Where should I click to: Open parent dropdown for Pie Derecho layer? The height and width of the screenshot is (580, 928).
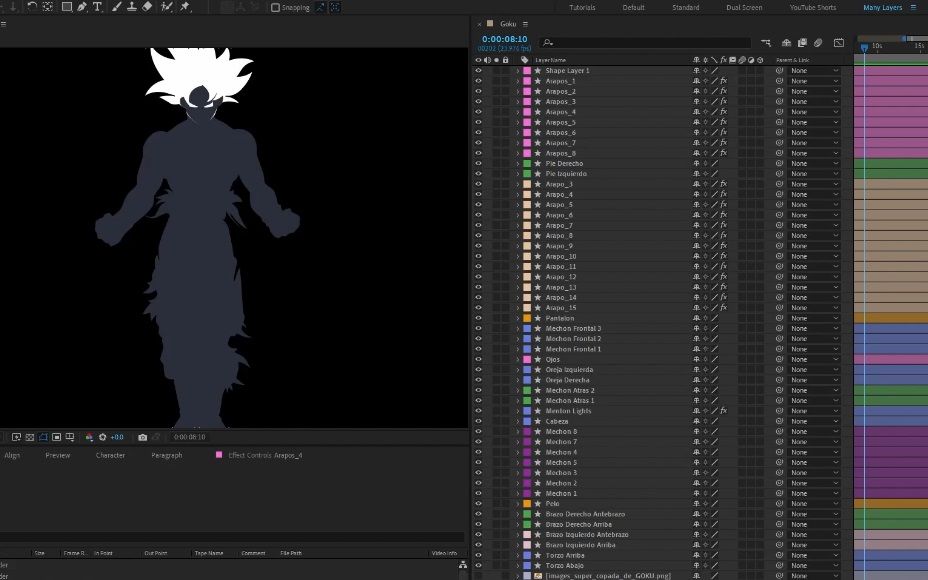coord(815,163)
